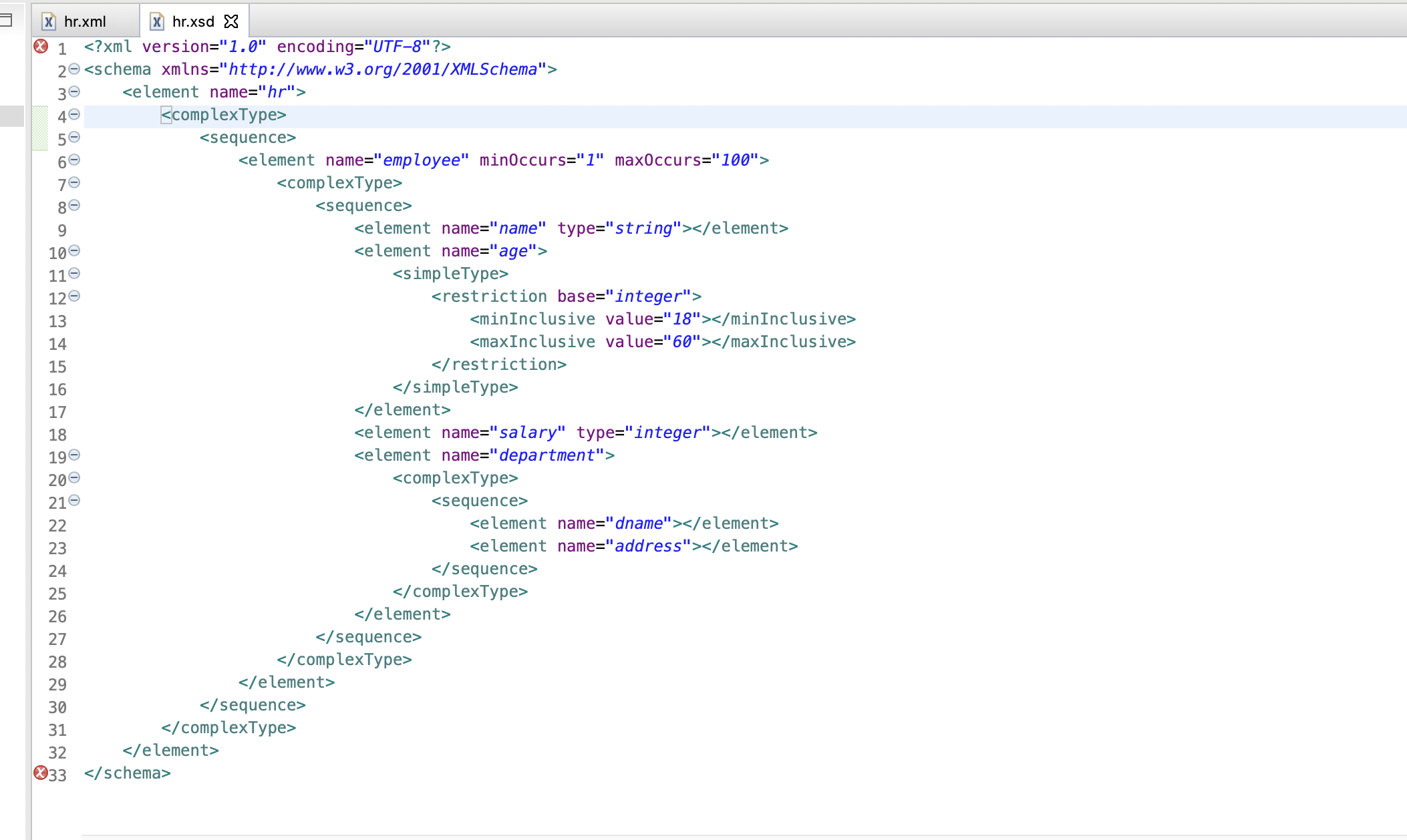The image size is (1407, 840).
Task: Click the minimize view icon at top left
Action: 6,20
